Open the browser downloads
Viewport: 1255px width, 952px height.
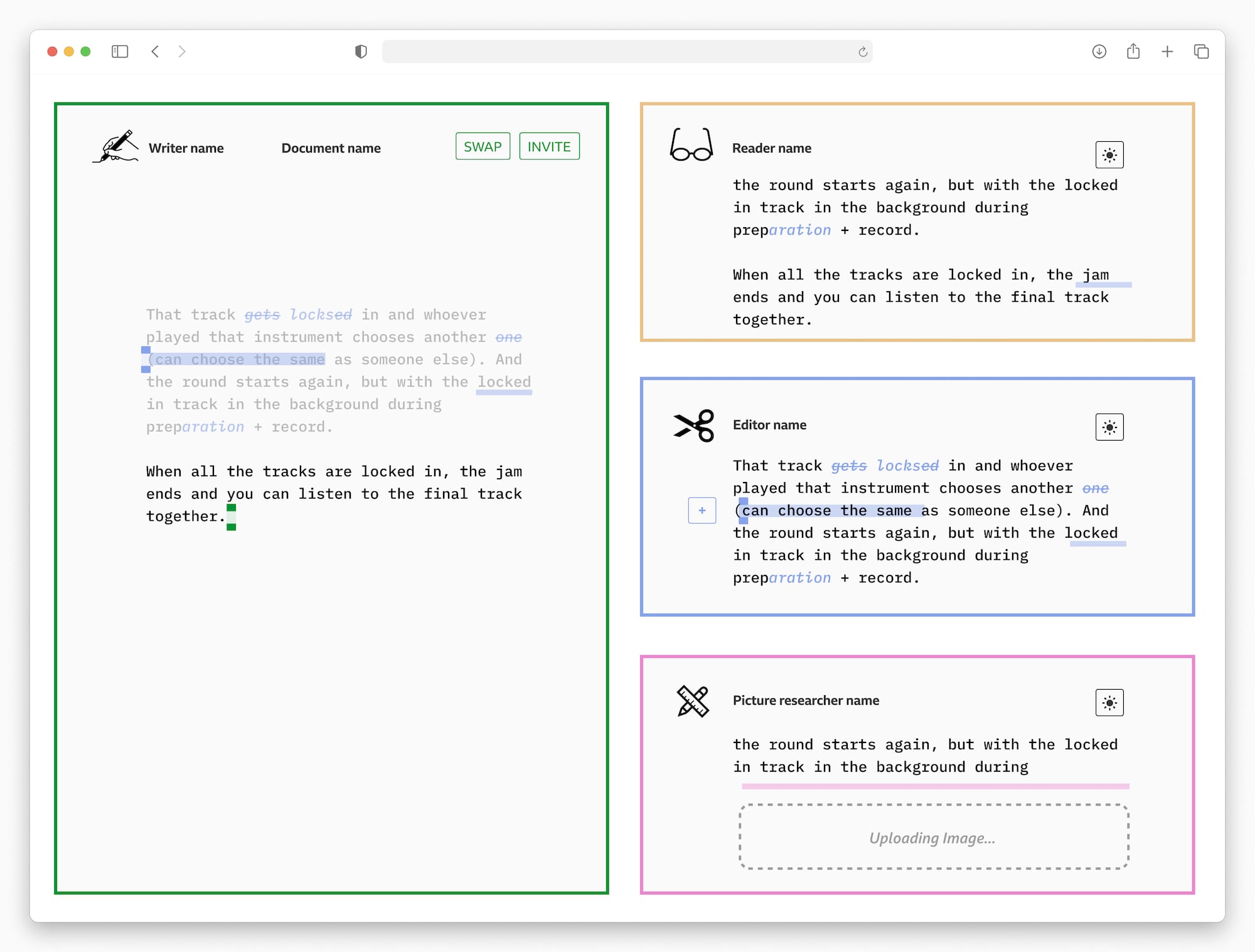pyautogui.click(x=1099, y=51)
